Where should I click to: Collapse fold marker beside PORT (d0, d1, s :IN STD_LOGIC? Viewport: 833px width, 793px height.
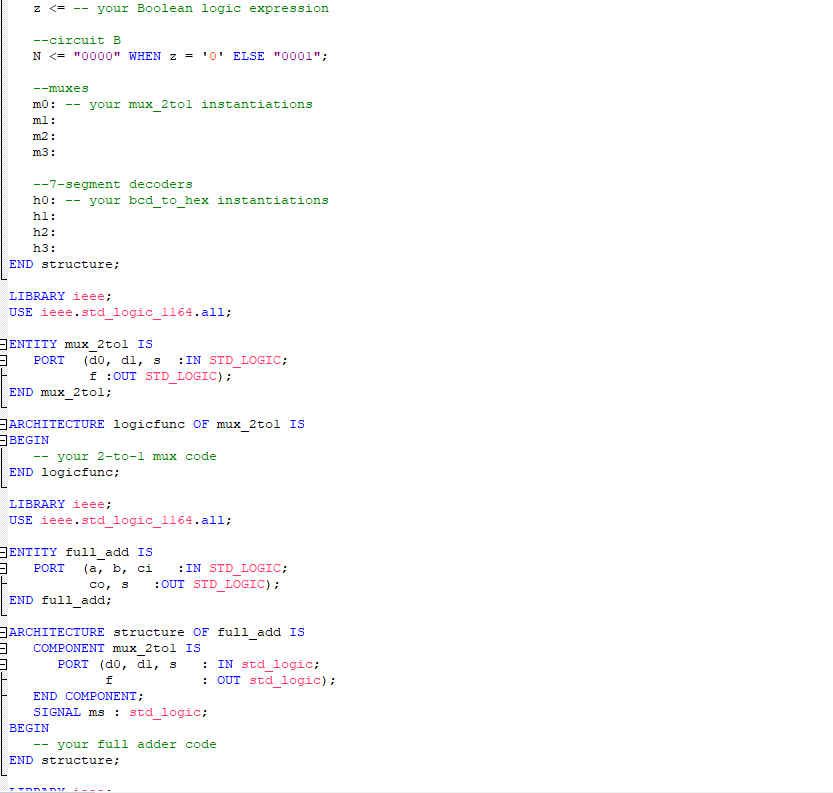click(3, 360)
